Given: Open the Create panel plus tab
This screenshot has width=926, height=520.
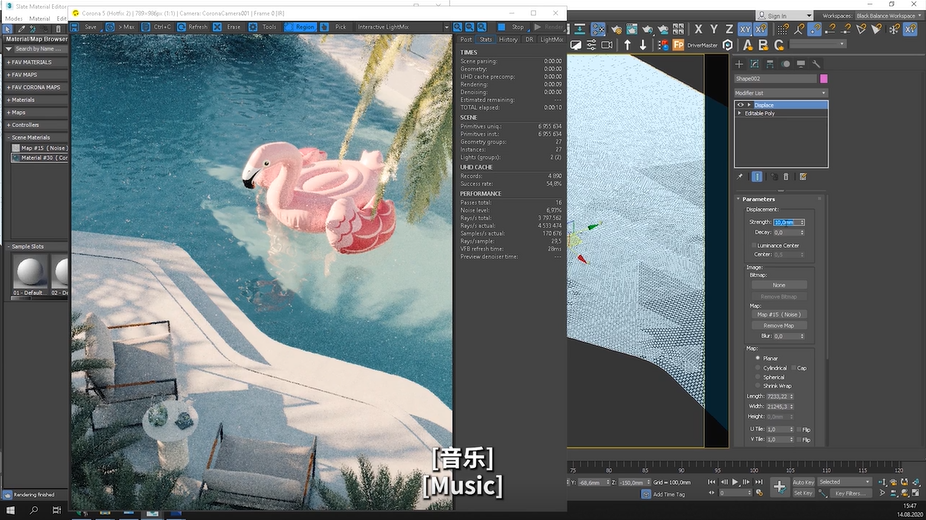Looking at the screenshot, I should (x=739, y=64).
